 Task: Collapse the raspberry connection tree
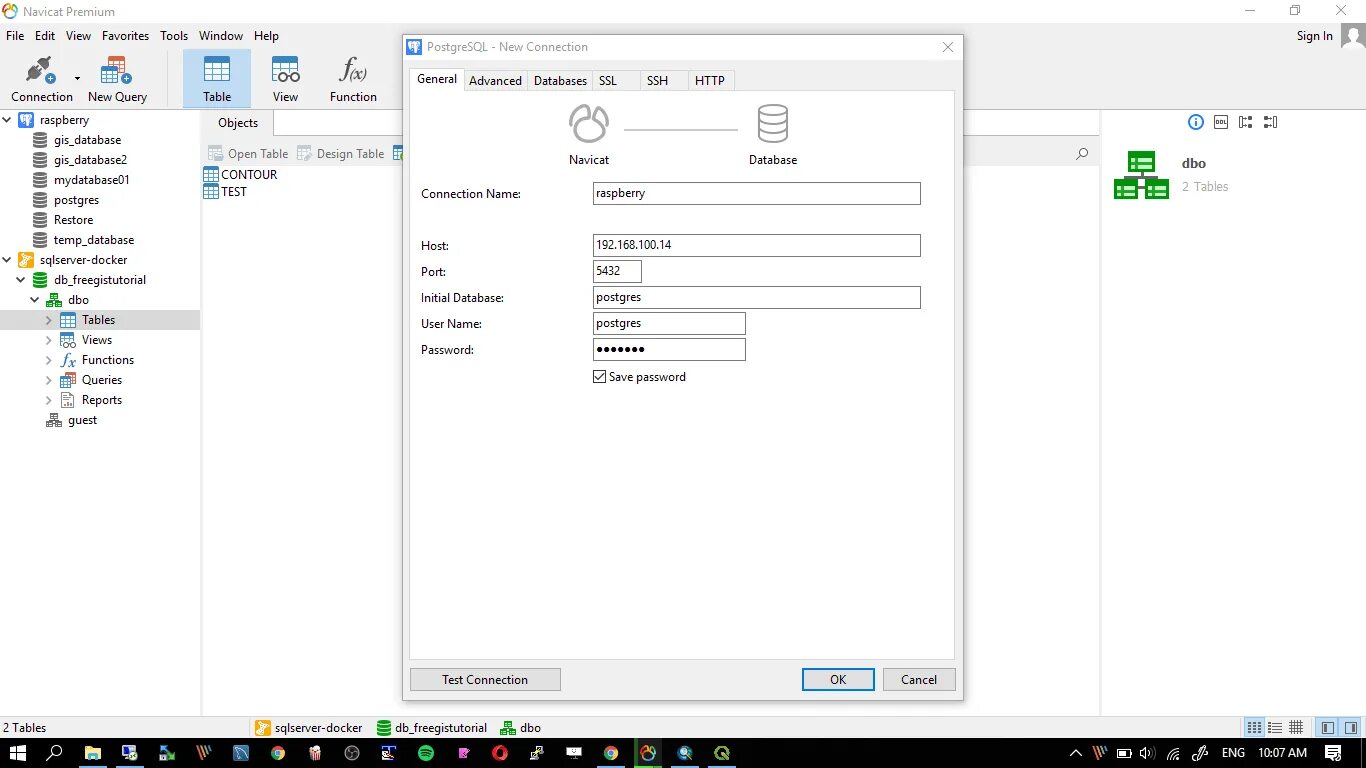(7, 120)
